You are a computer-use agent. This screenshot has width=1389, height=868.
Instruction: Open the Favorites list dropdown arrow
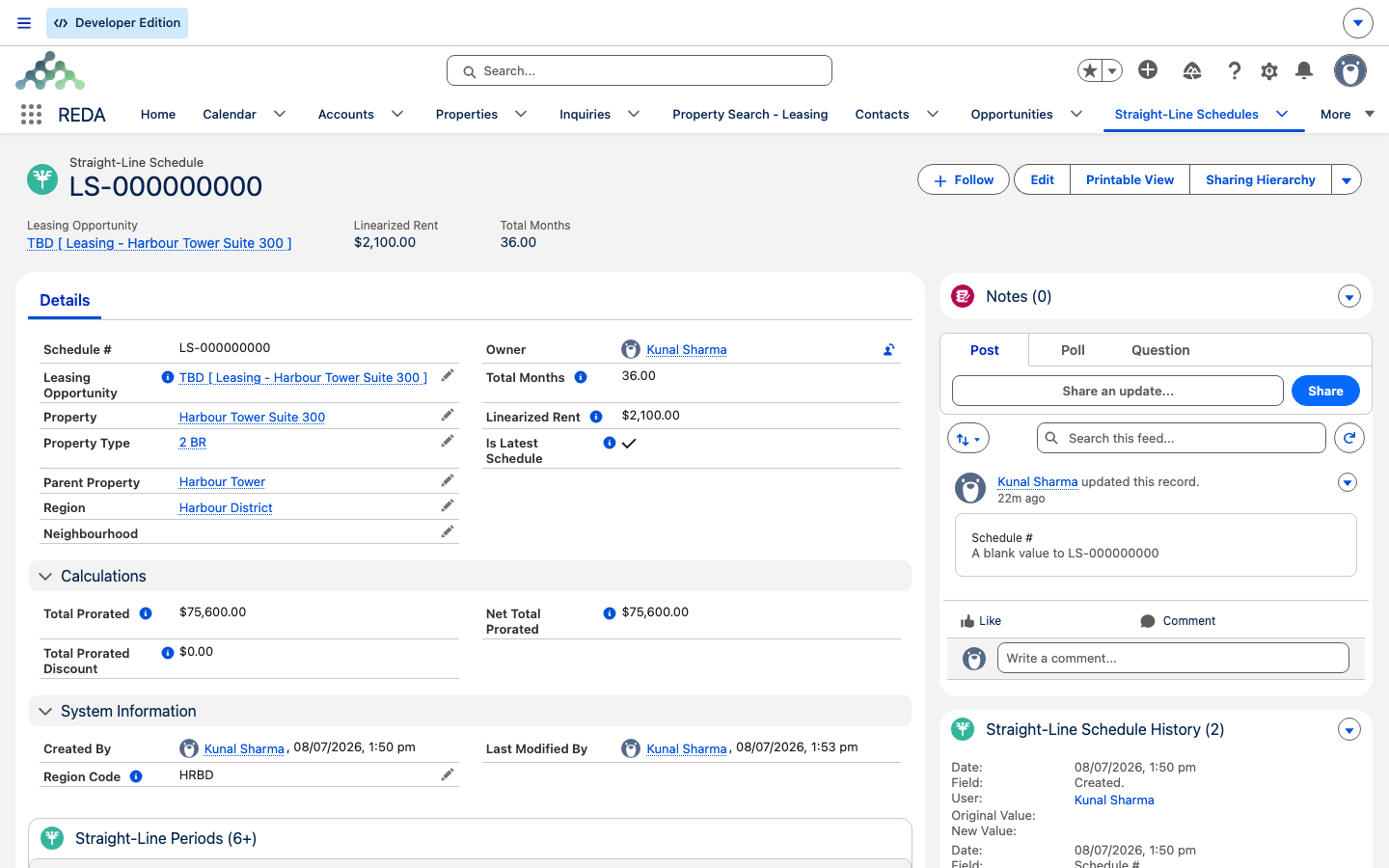pyautogui.click(x=1112, y=70)
